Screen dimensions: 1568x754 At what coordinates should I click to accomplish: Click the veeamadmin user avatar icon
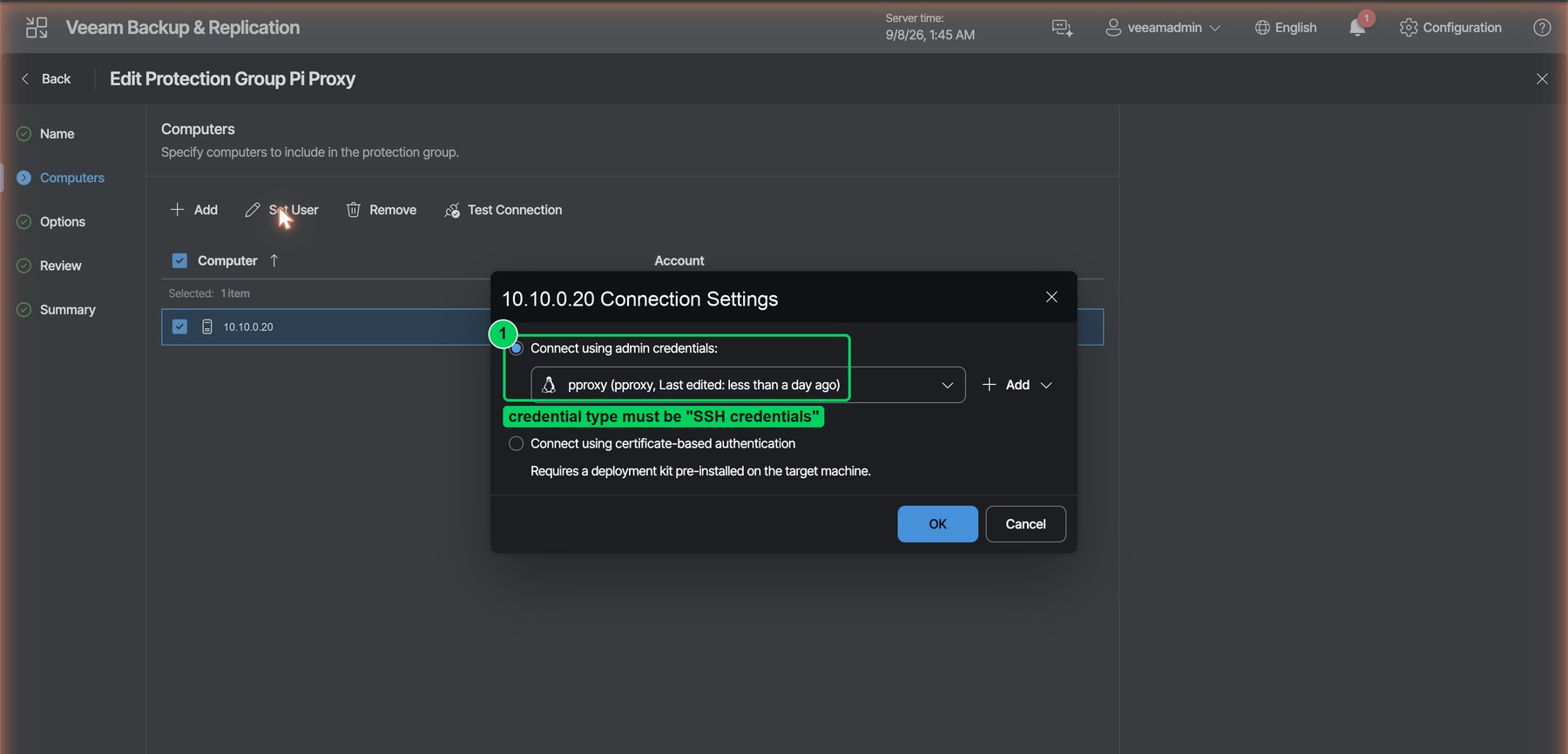point(1113,28)
